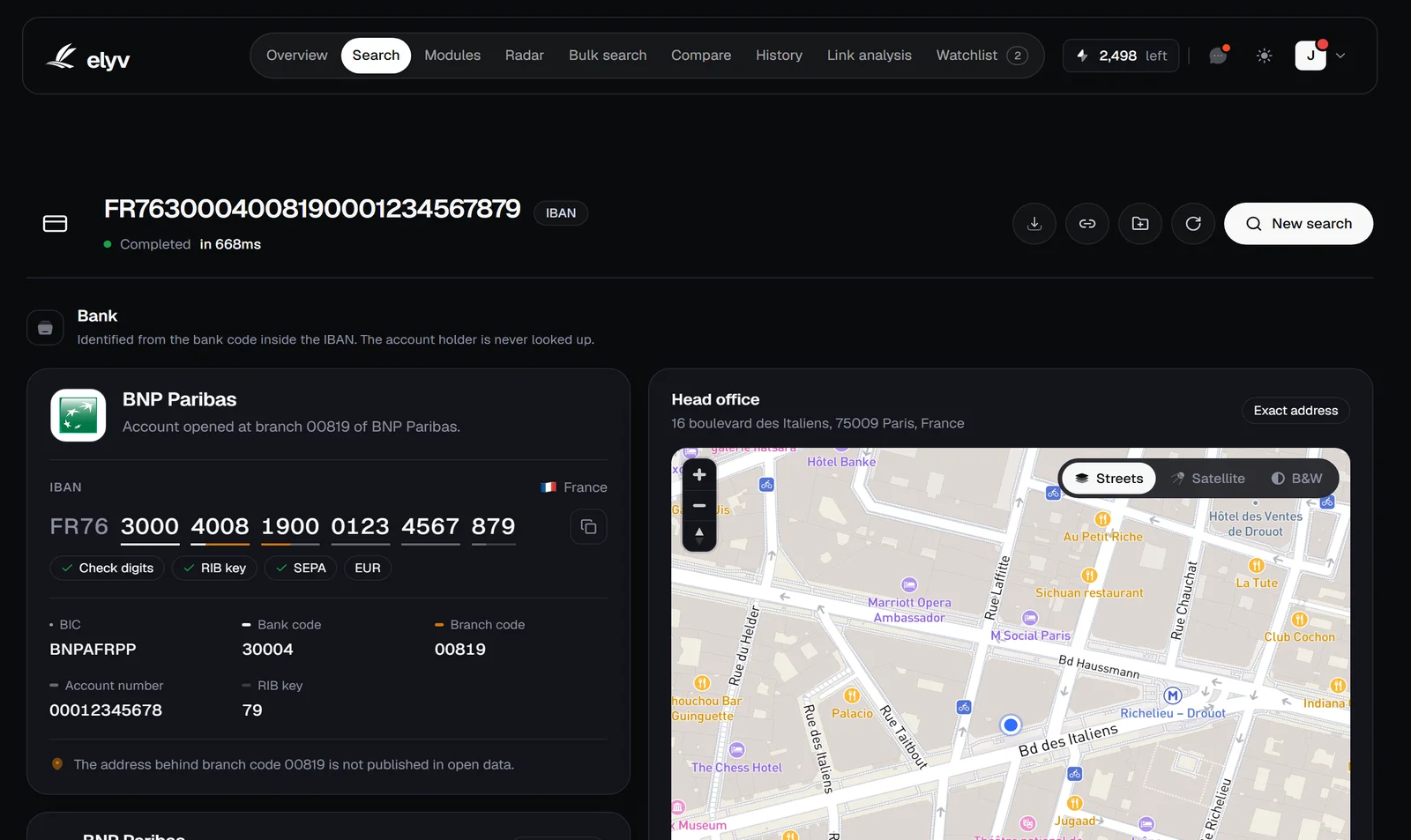
Task: Go to the Compare tab
Action: click(x=701, y=56)
